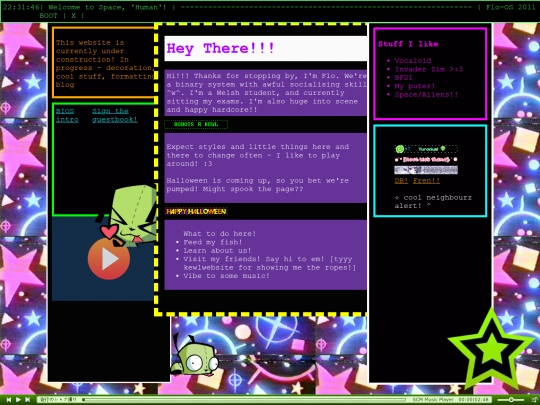This screenshot has height=405, width=540.
Task: Open the grey-white neighbour banner button
Action: (x=426, y=170)
